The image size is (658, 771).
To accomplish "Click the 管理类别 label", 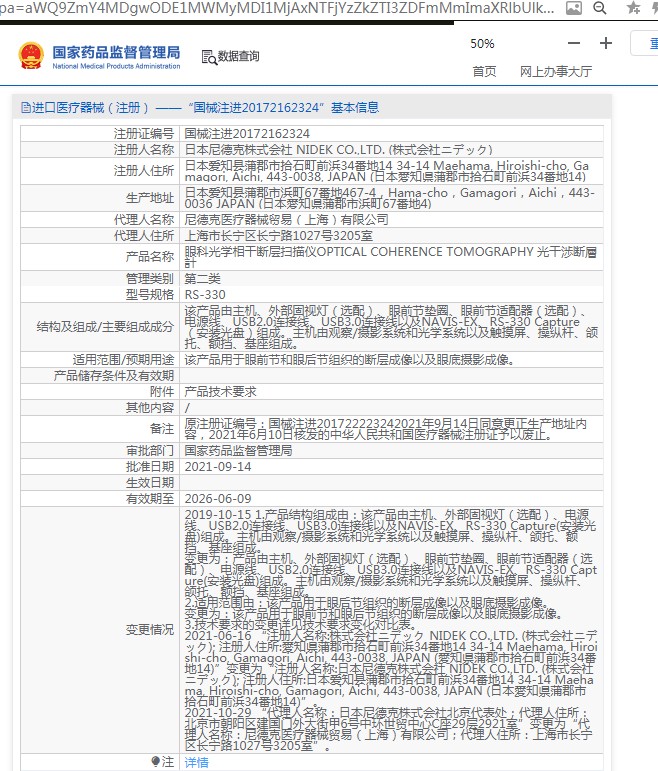I will click(x=150, y=279).
